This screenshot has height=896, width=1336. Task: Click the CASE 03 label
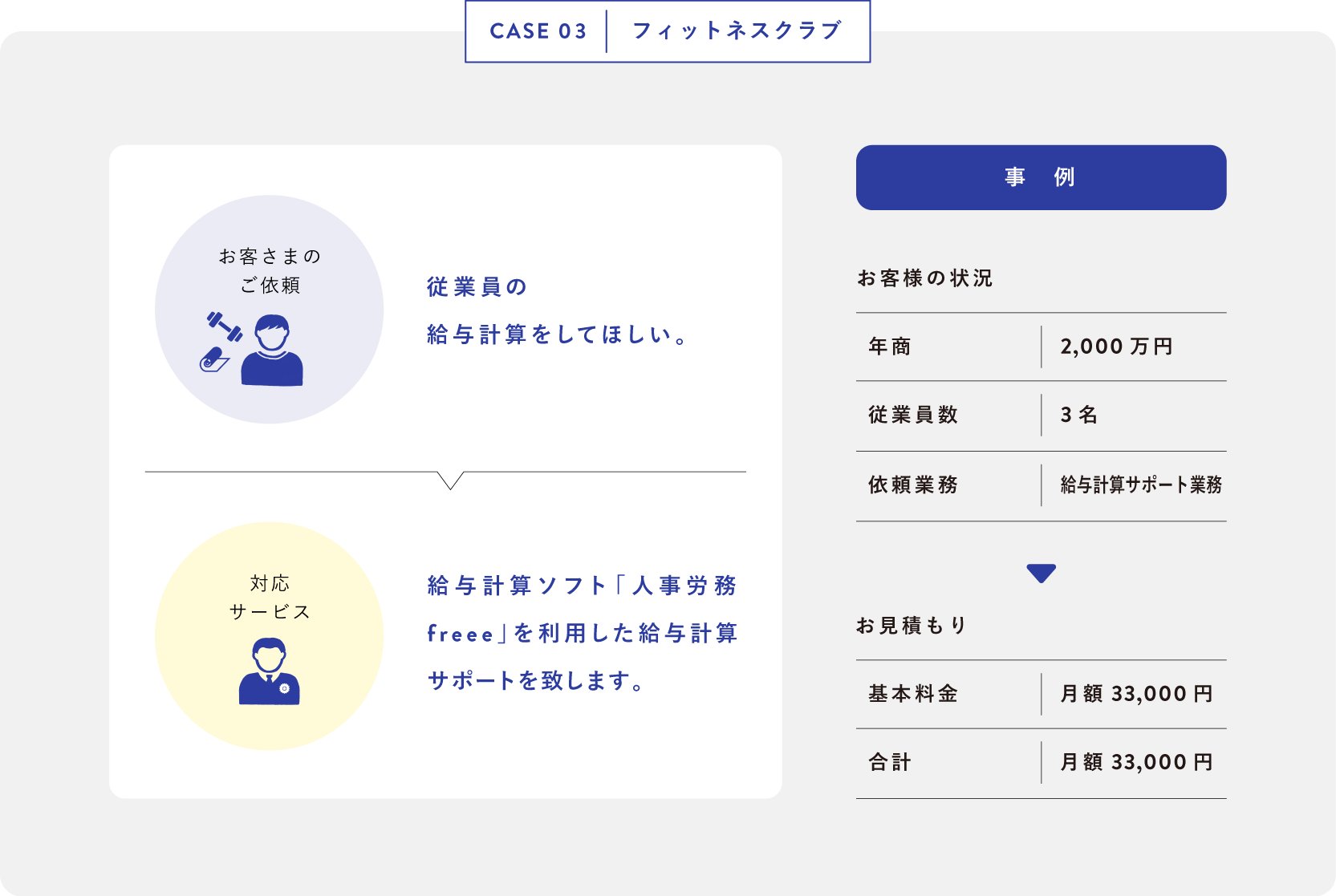[x=538, y=31]
